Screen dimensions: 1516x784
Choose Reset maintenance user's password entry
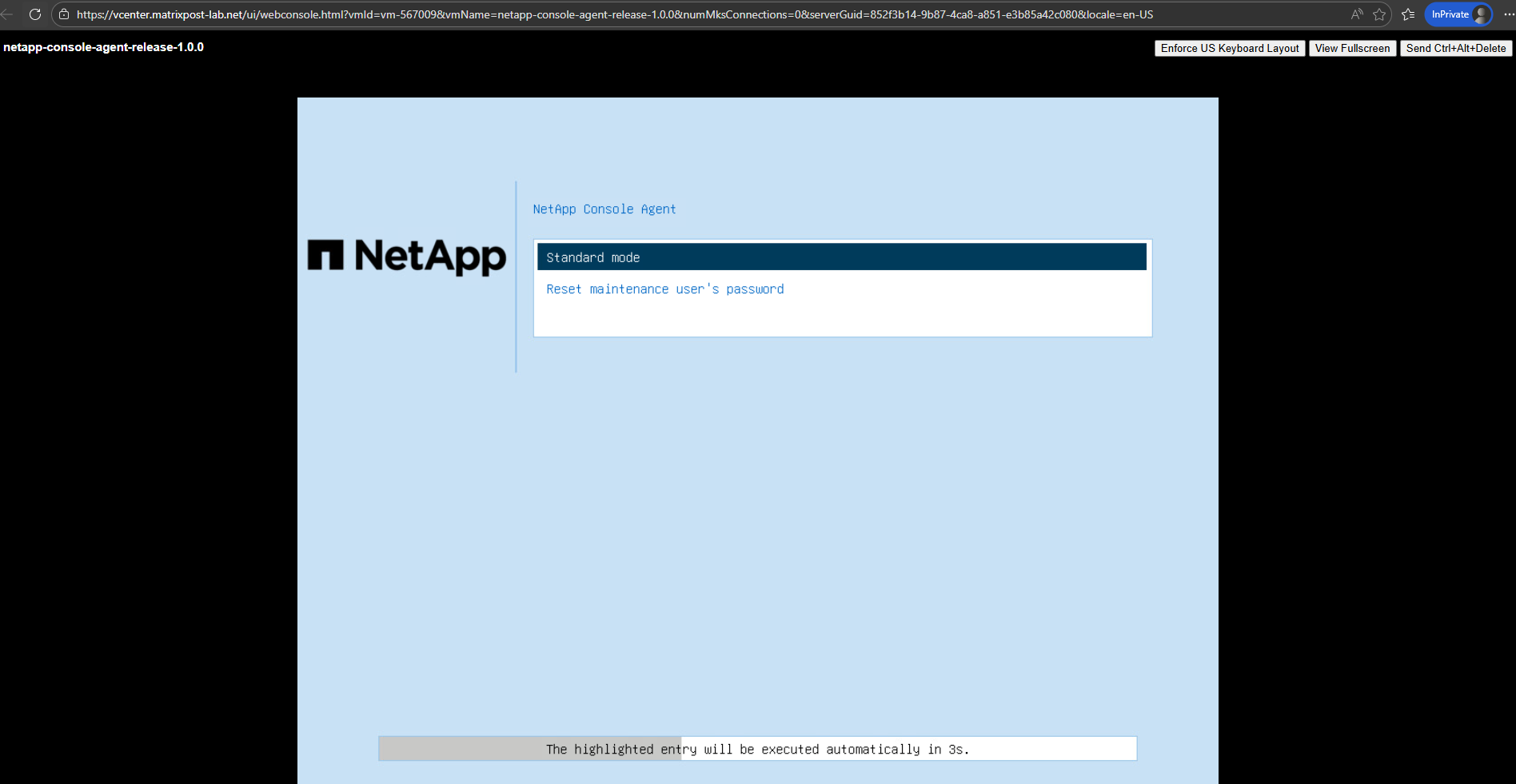click(664, 289)
